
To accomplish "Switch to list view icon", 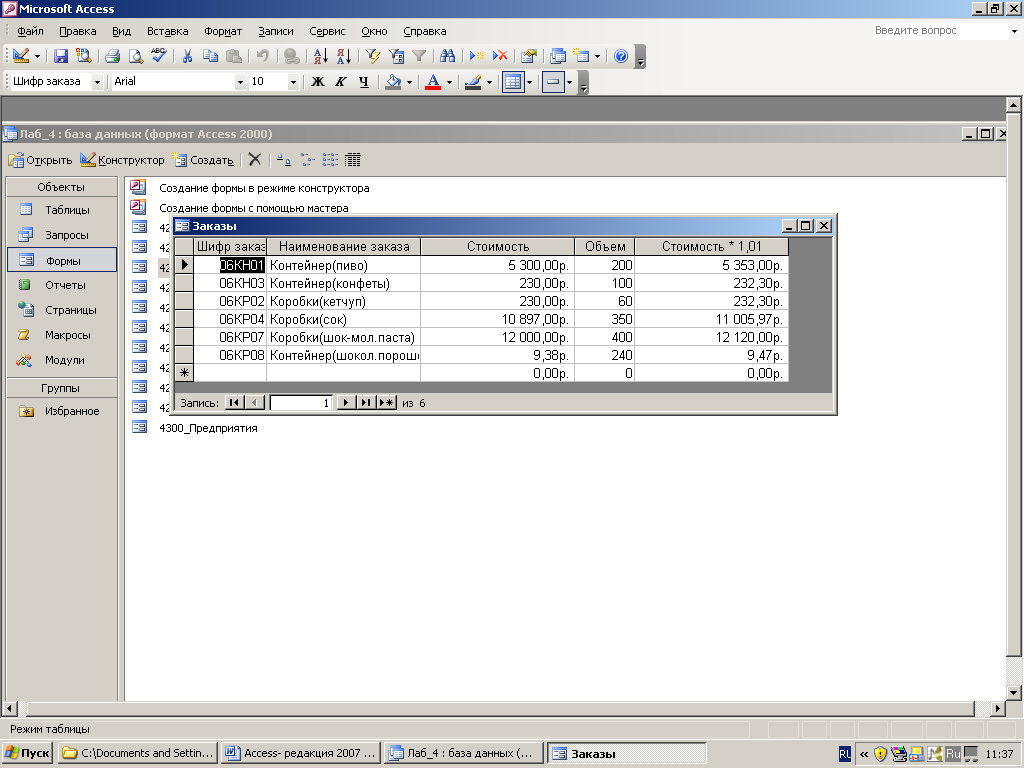I will point(330,160).
